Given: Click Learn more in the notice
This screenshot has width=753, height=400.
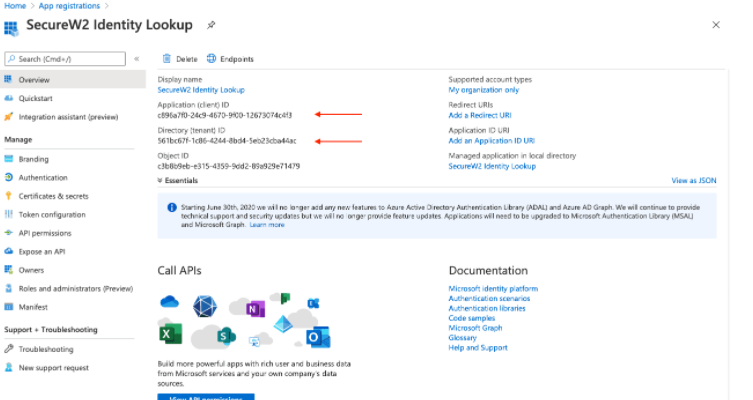Looking at the screenshot, I should pyautogui.click(x=267, y=225).
